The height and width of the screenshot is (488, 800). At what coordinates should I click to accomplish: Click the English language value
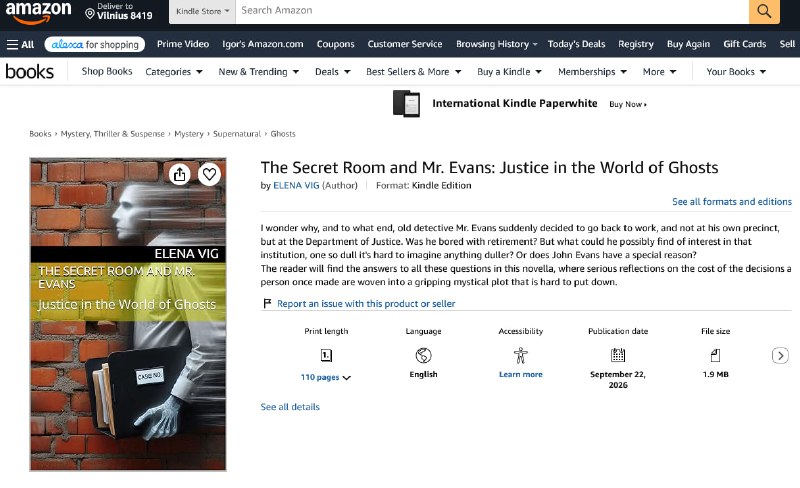[423, 374]
